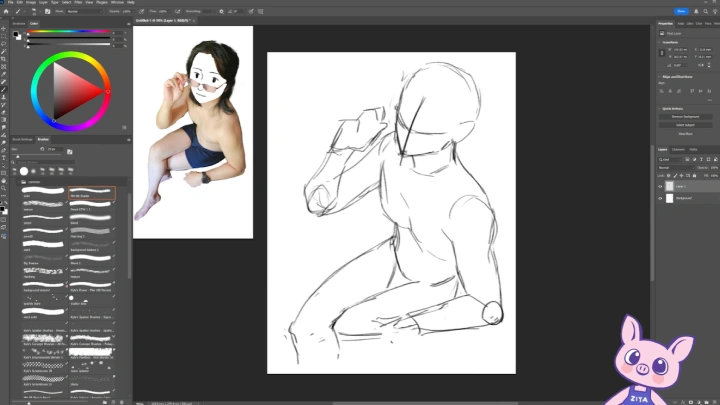
Task: Select the Zoom tool
Action: (x=4, y=188)
